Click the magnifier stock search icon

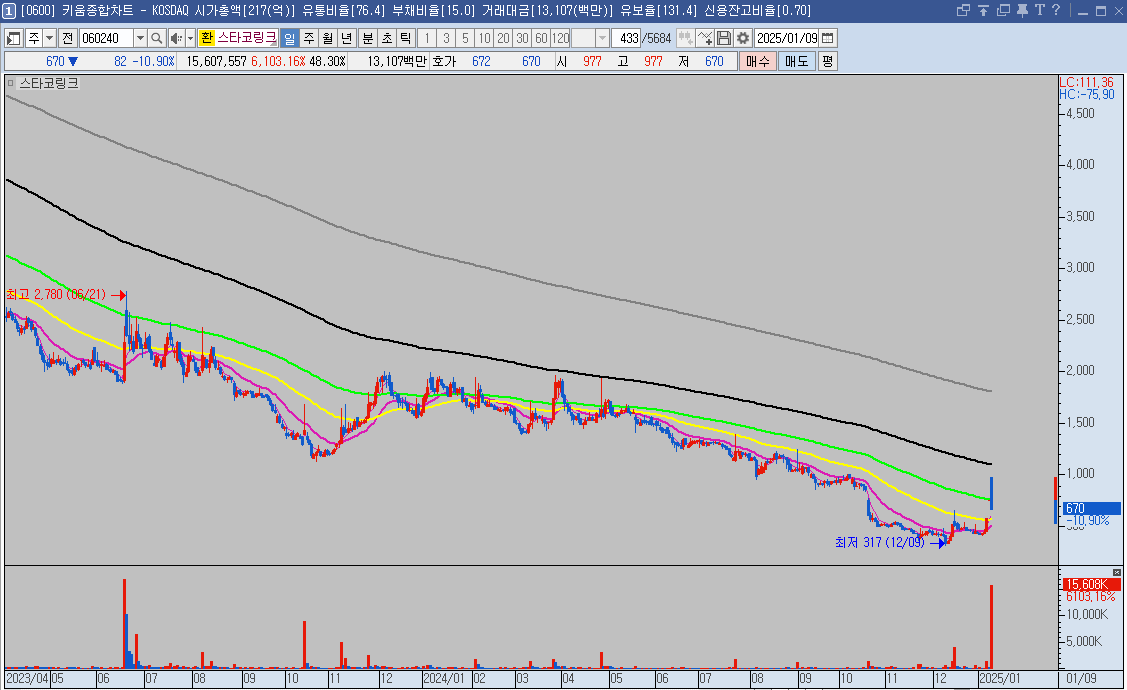click(x=157, y=38)
